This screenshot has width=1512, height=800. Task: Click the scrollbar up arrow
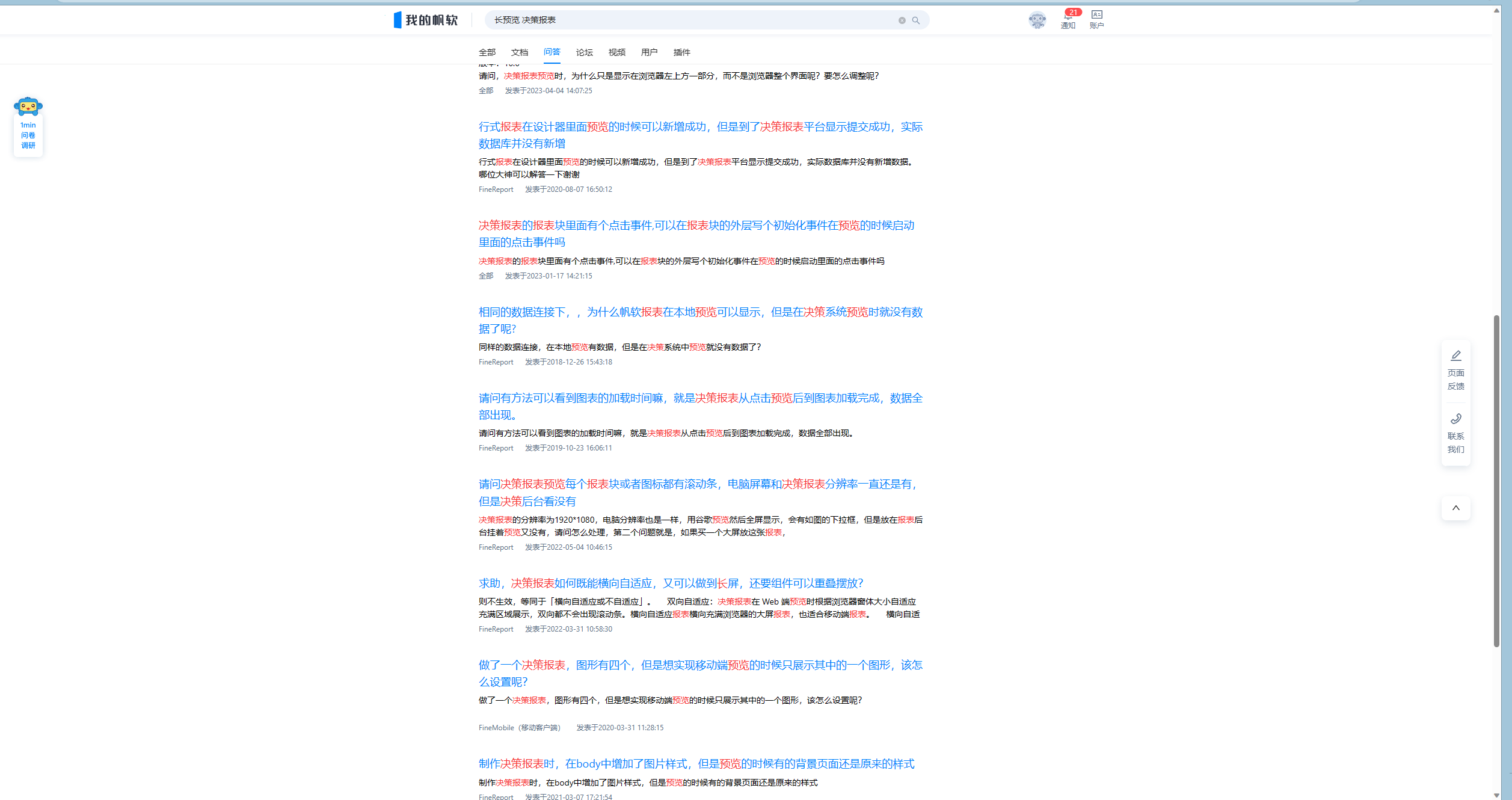pyautogui.click(x=1497, y=10)
